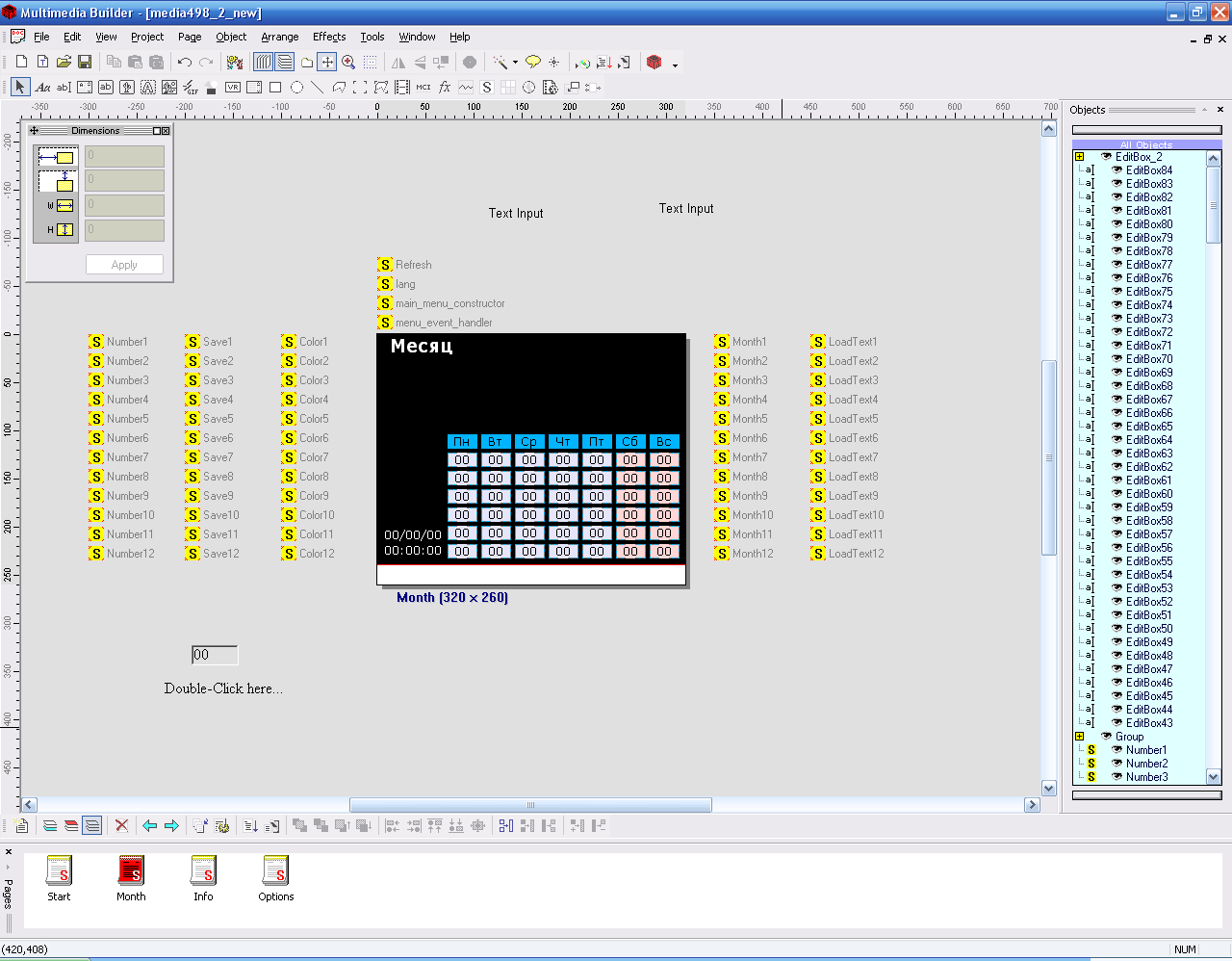The height and width of the screenshot is (961, 1232).
Task: Click the red X delete page icon
Action: point(121,825)
